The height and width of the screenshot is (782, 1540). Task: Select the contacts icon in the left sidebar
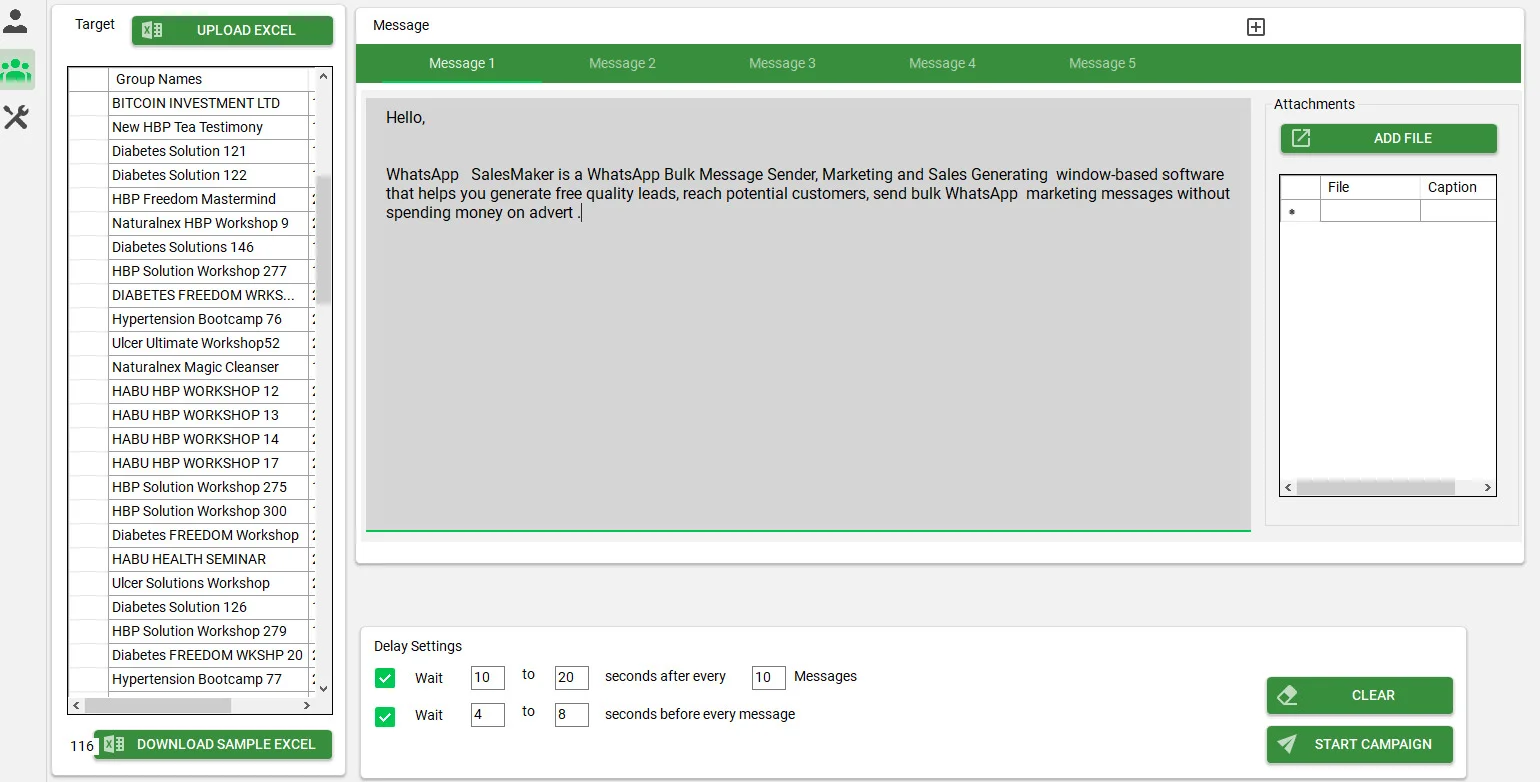pos(16,20)
